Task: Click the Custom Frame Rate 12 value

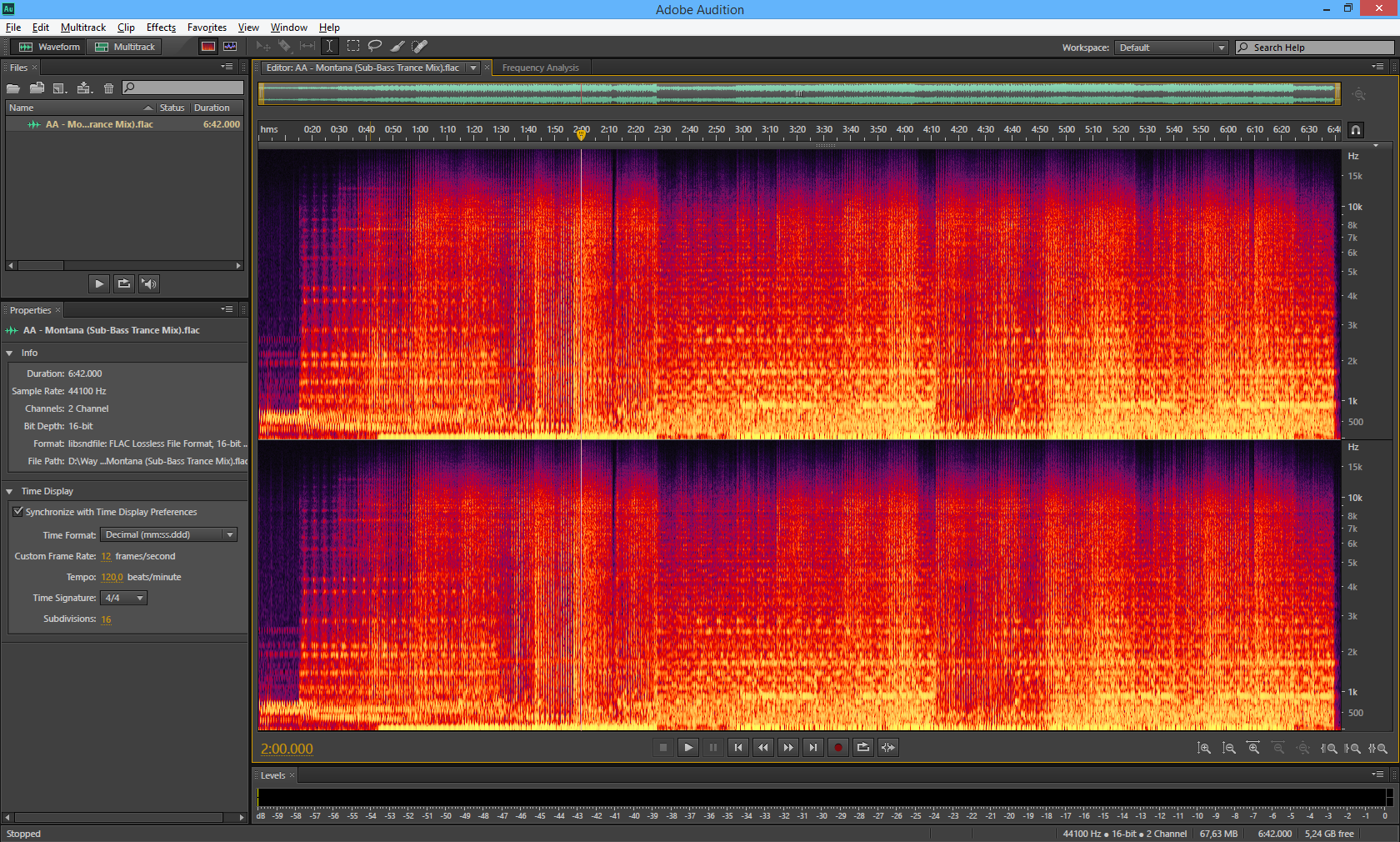Action: (x=106, y=556)
